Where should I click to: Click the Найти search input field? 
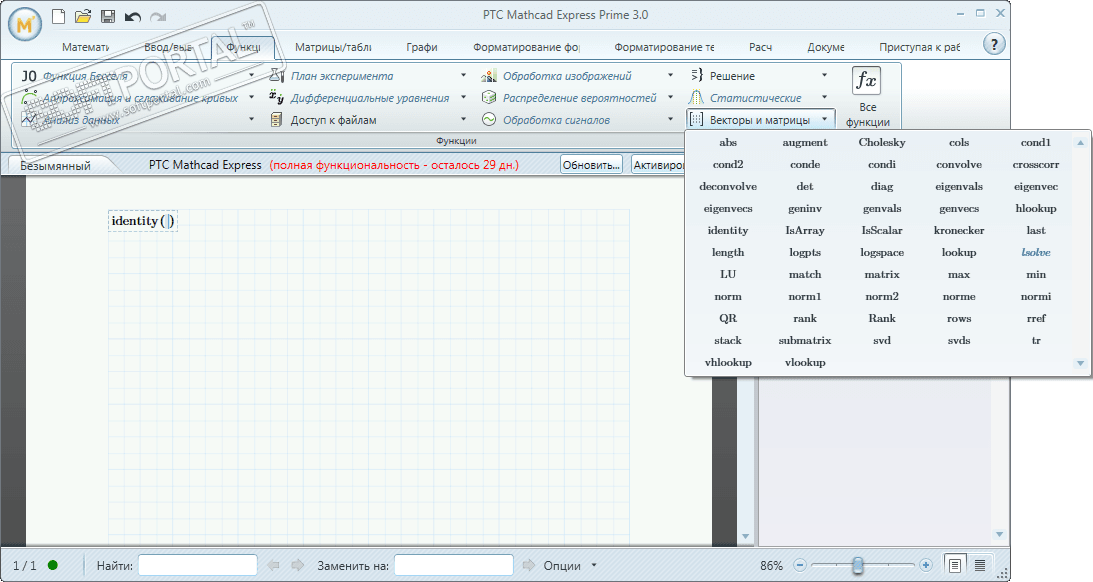[x=197, y=565]
